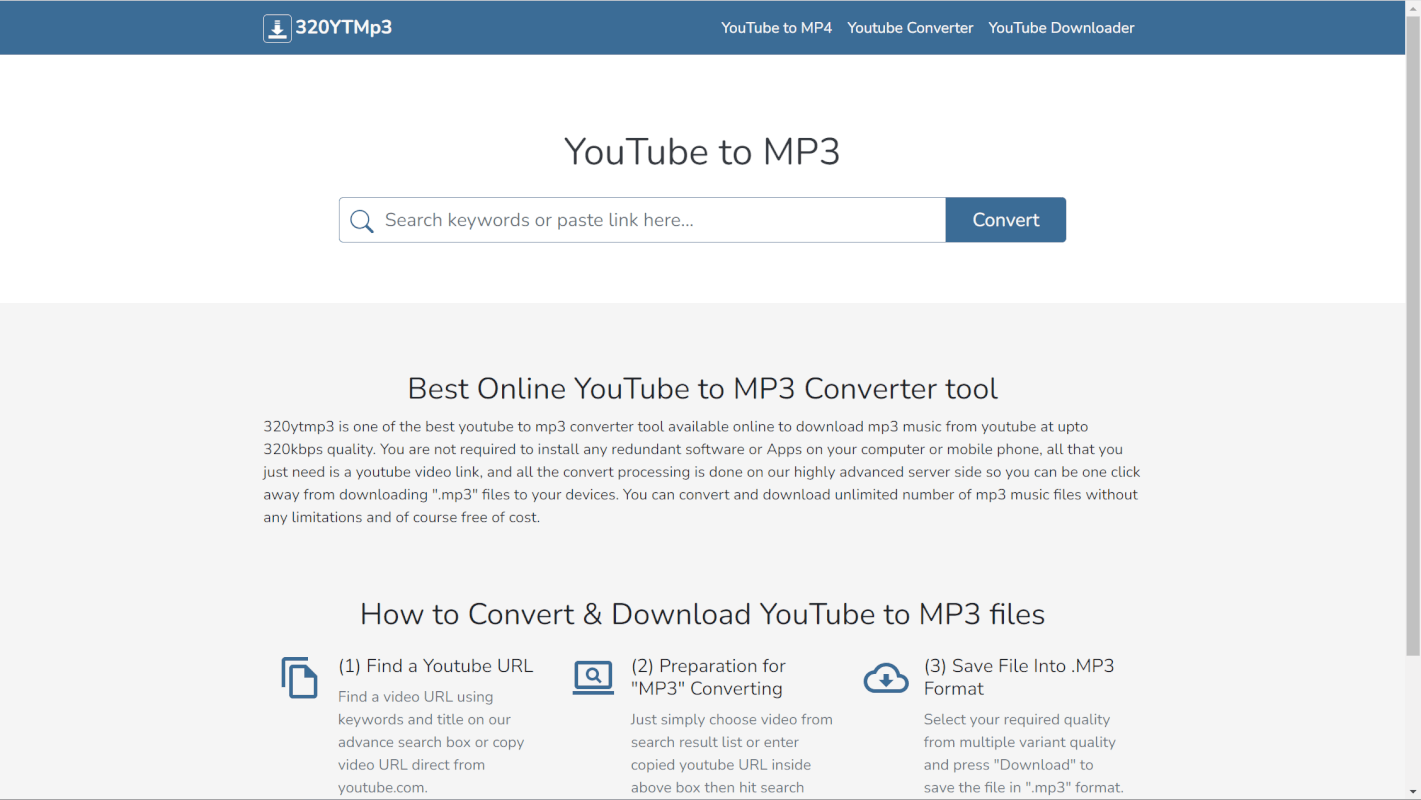Click the "(2) Preparation for MP3 Converting" title
Viewport: 1421px width, 800px height.
point(708,677)
